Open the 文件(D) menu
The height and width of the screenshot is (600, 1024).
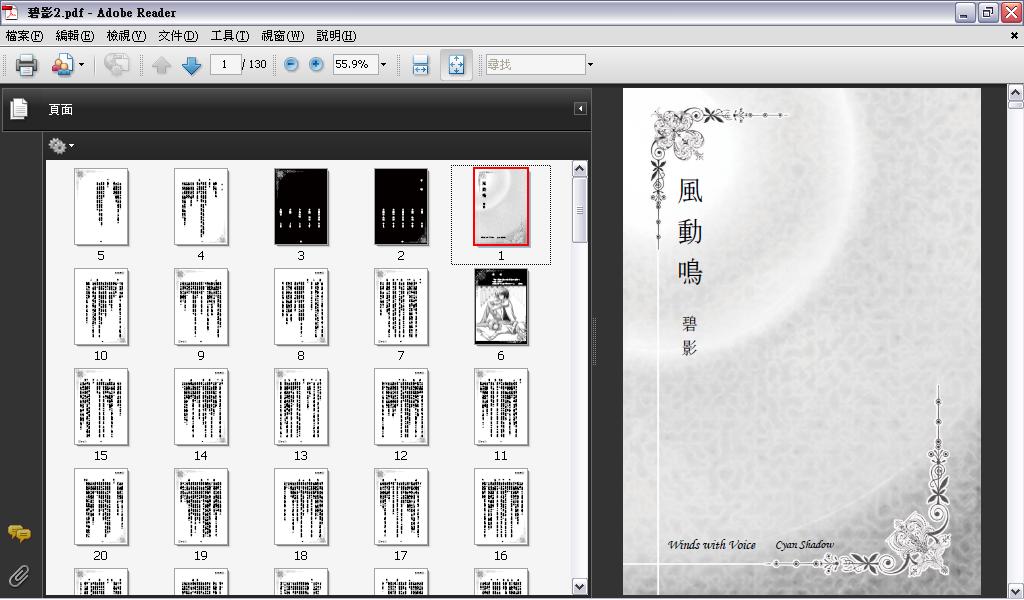(178, 36)
